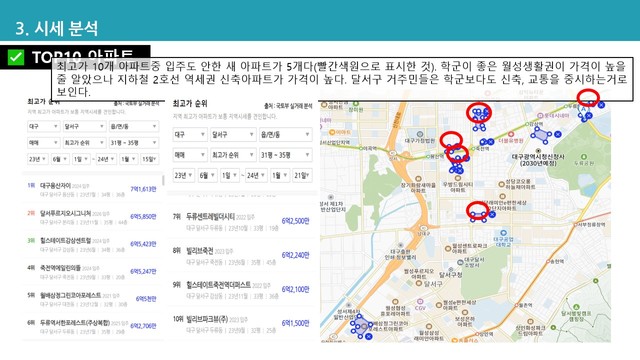The image size is (640, 360).
Task: Click the 상인화성파크드림 apartment icon
Action: click(530, 322)
